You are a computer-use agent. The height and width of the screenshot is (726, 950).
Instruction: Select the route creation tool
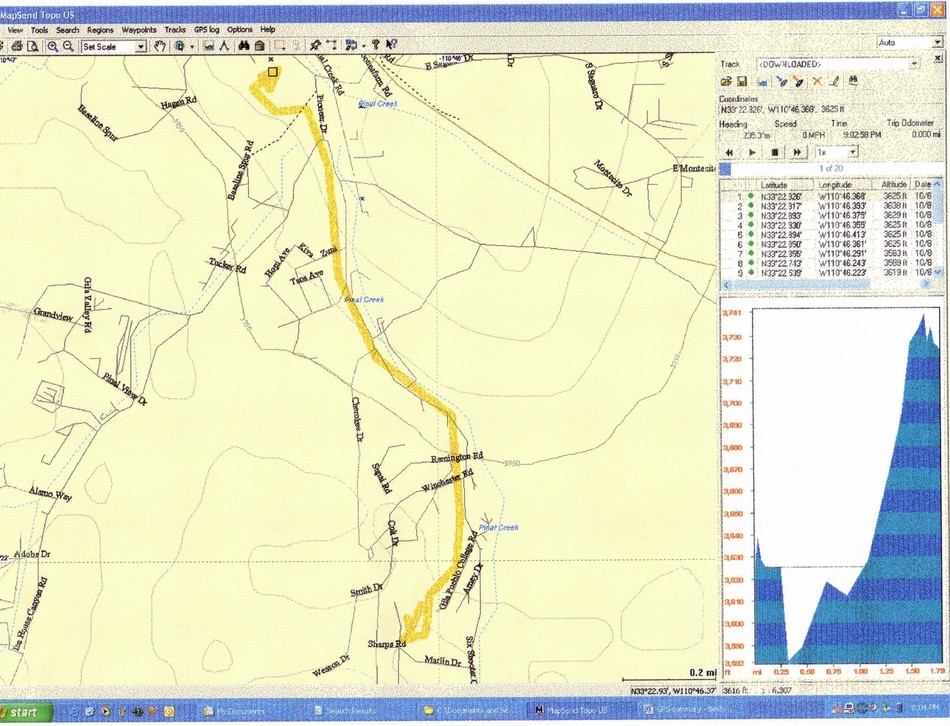tap(331, 45)
